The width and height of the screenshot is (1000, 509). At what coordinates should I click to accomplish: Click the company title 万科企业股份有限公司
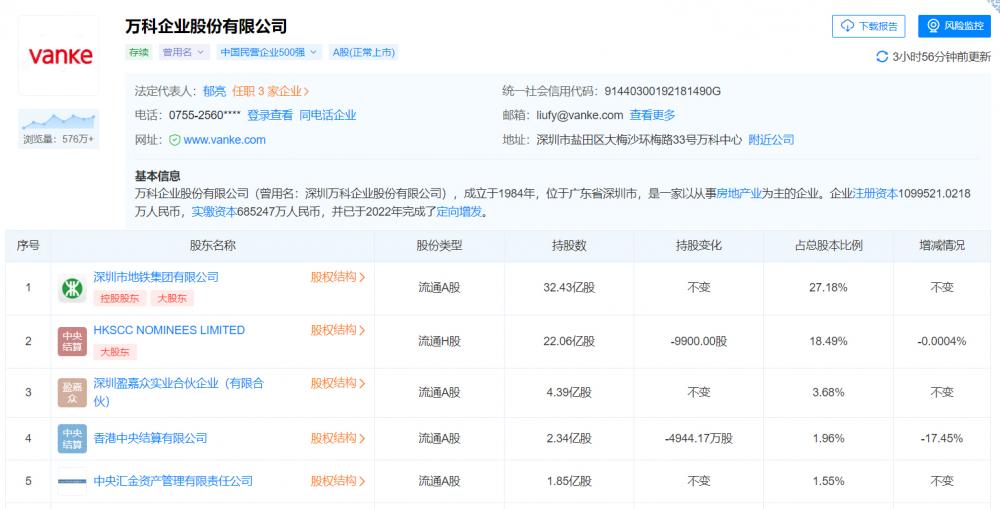[x=206, y=26]
